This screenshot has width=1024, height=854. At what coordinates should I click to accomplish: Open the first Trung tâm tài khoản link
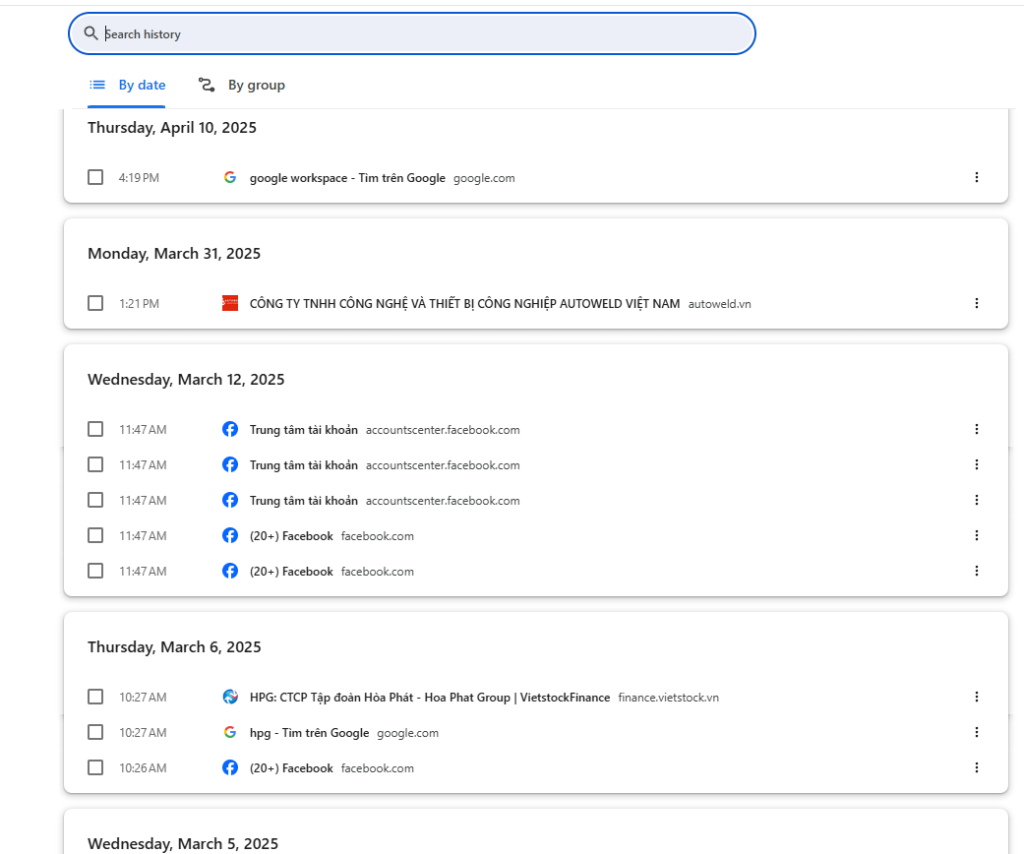304,430
